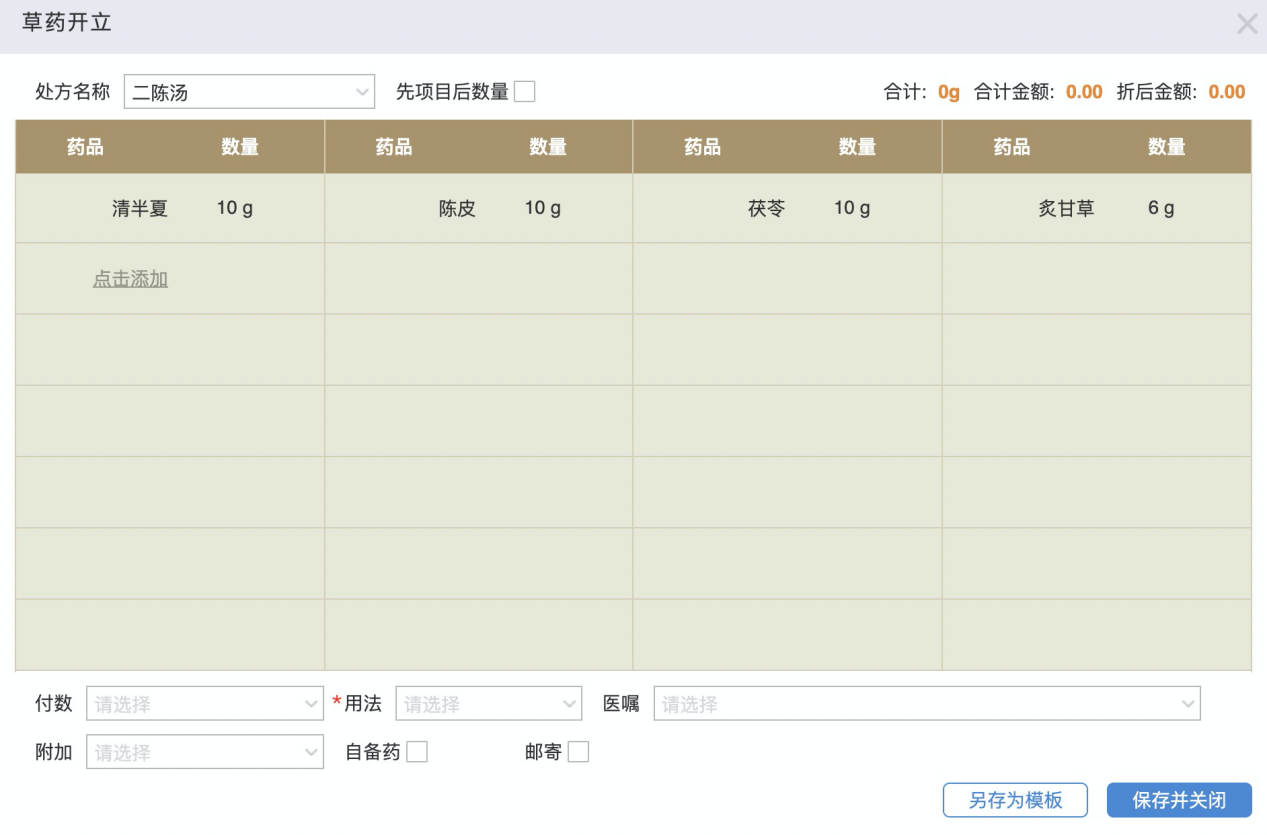Expand the 付数 selection dropdown
This screenshot has width=1267, height=835.
[x=204, y=703]
